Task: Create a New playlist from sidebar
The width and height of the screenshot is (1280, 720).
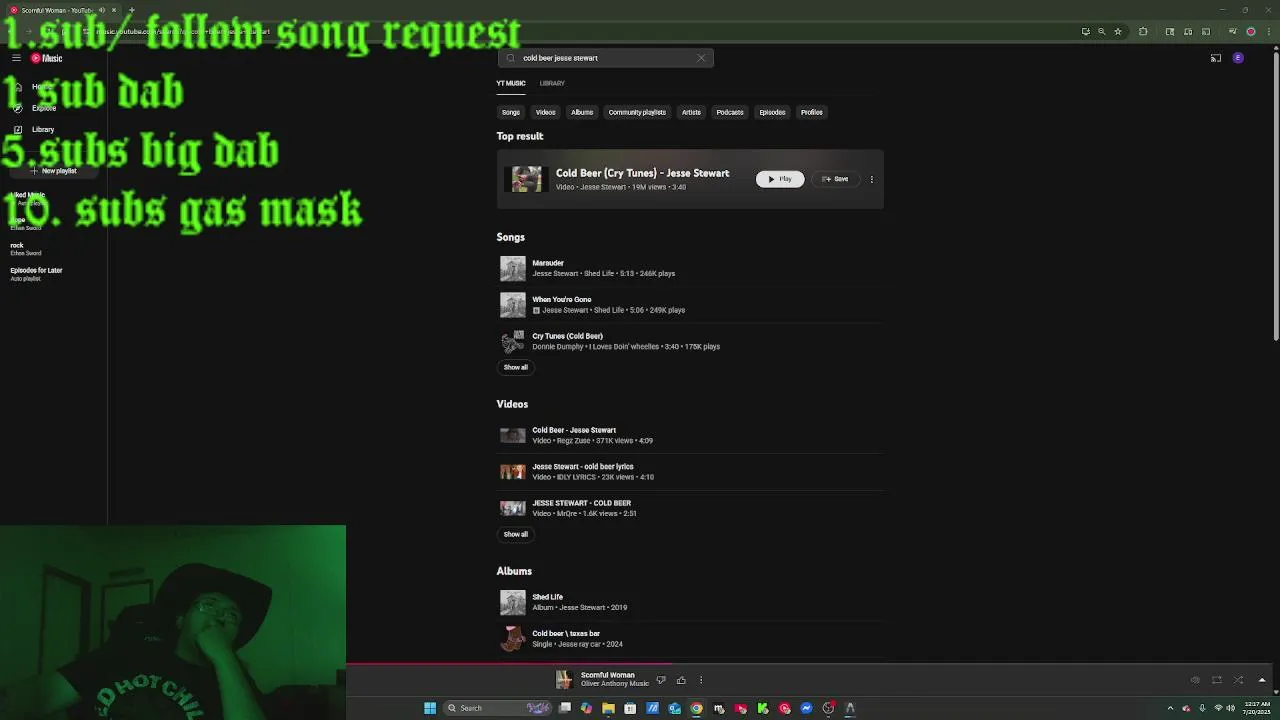Action: coord(53,171)
